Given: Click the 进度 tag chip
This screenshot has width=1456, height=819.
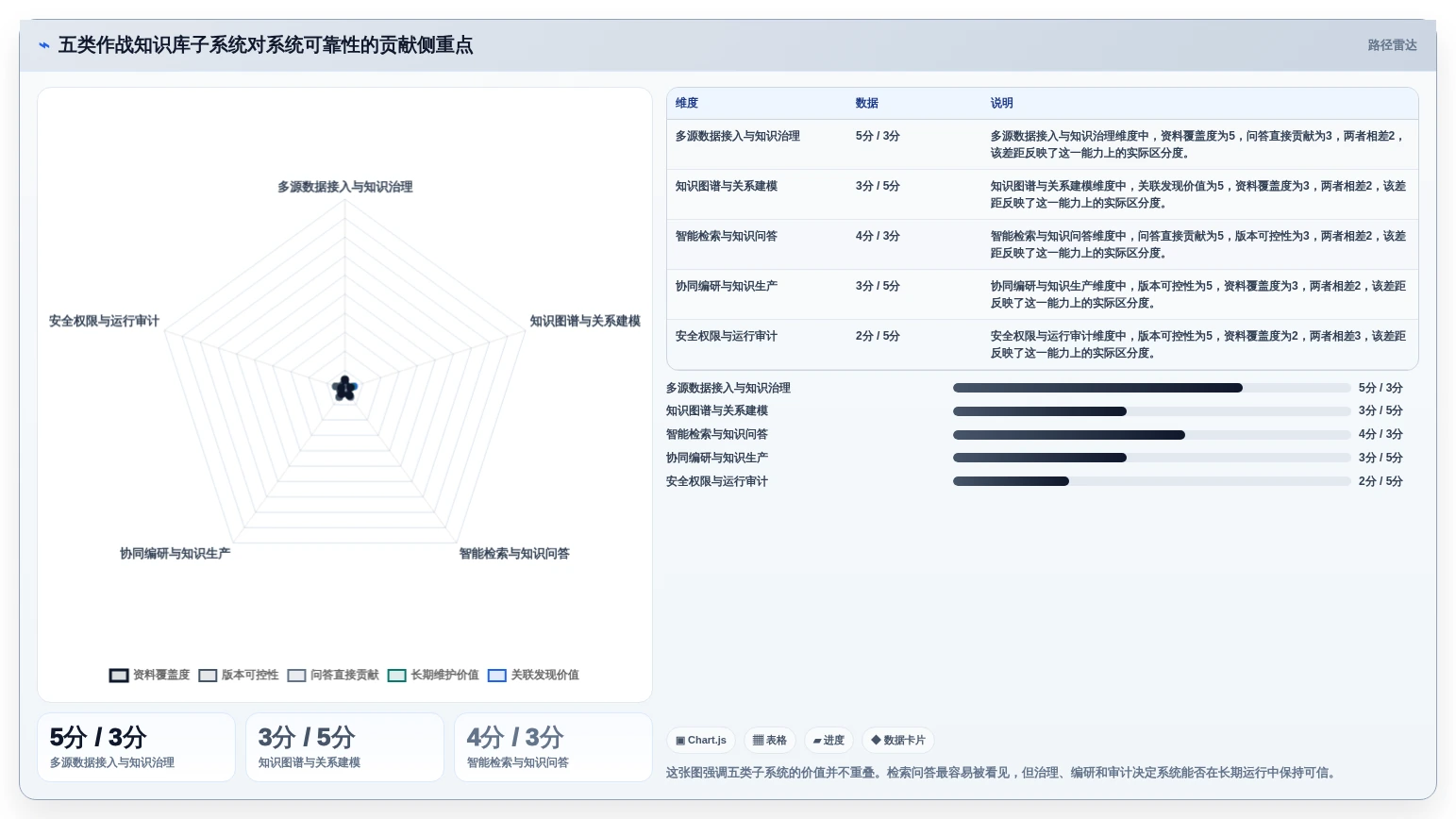Looking at the screenshot, I should click(x=828, y=741).
